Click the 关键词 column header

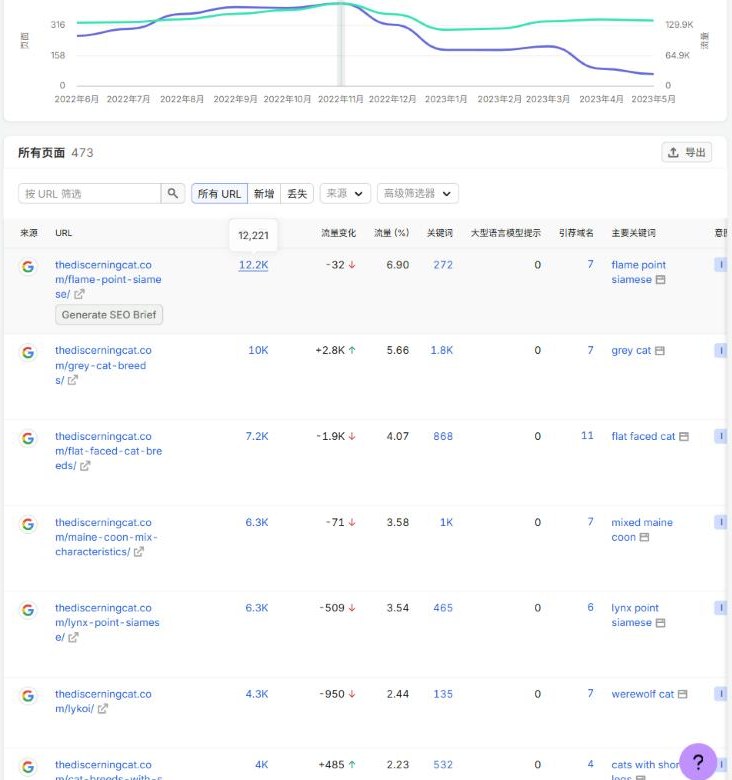point(440,233)
